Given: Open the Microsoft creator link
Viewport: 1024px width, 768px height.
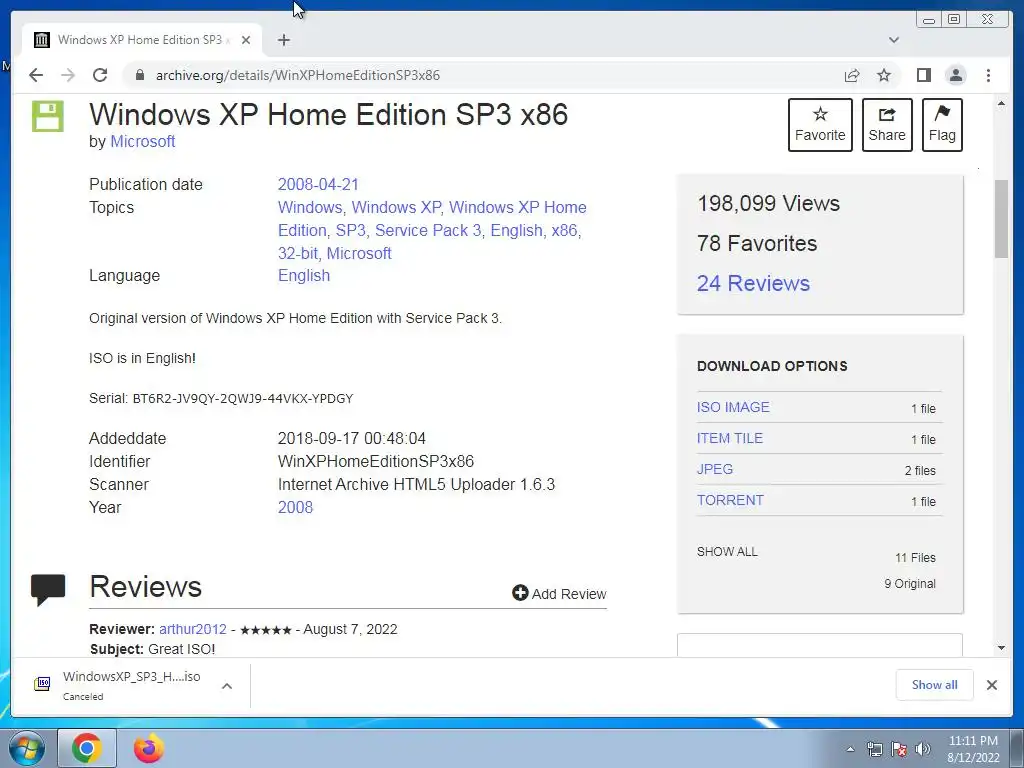Looking at the screenshot, I should (142, 141).
